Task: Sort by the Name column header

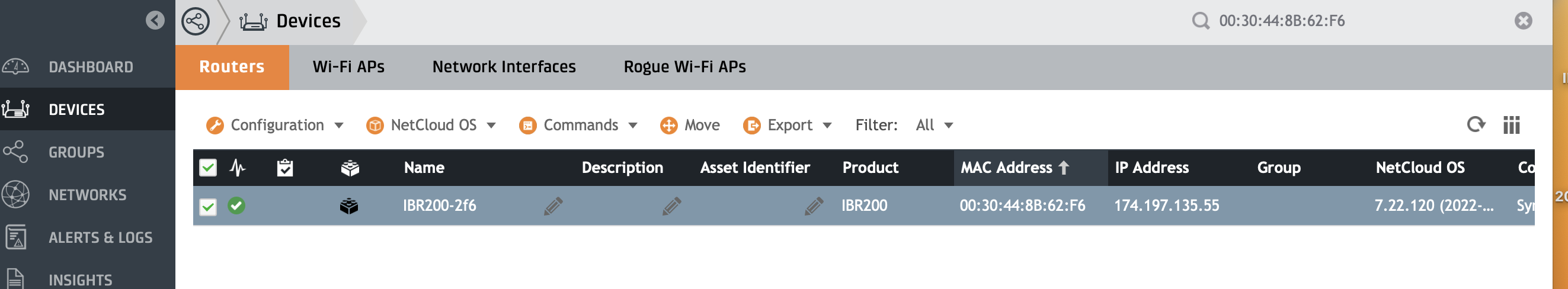Action: point(424,168)
